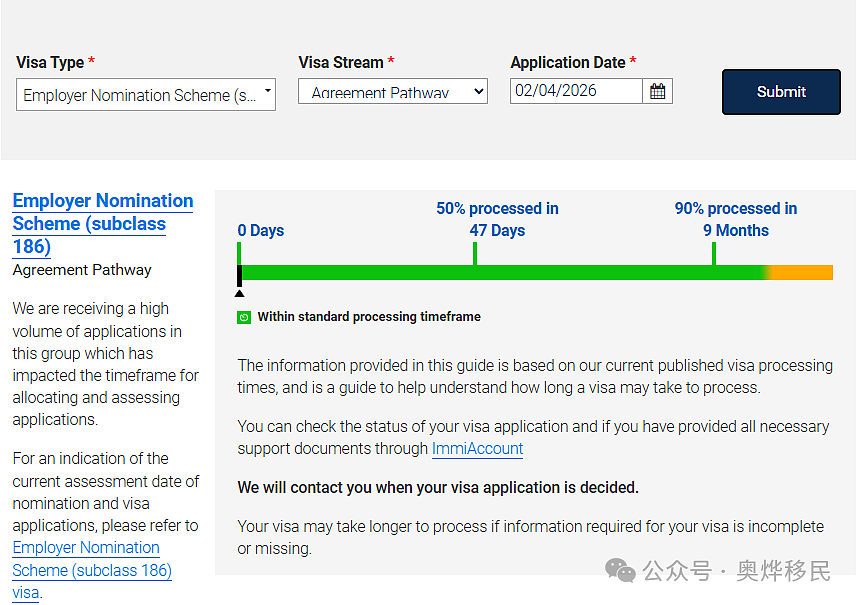Open the Visa Stream Agreement Pathway dropdown

392,91
